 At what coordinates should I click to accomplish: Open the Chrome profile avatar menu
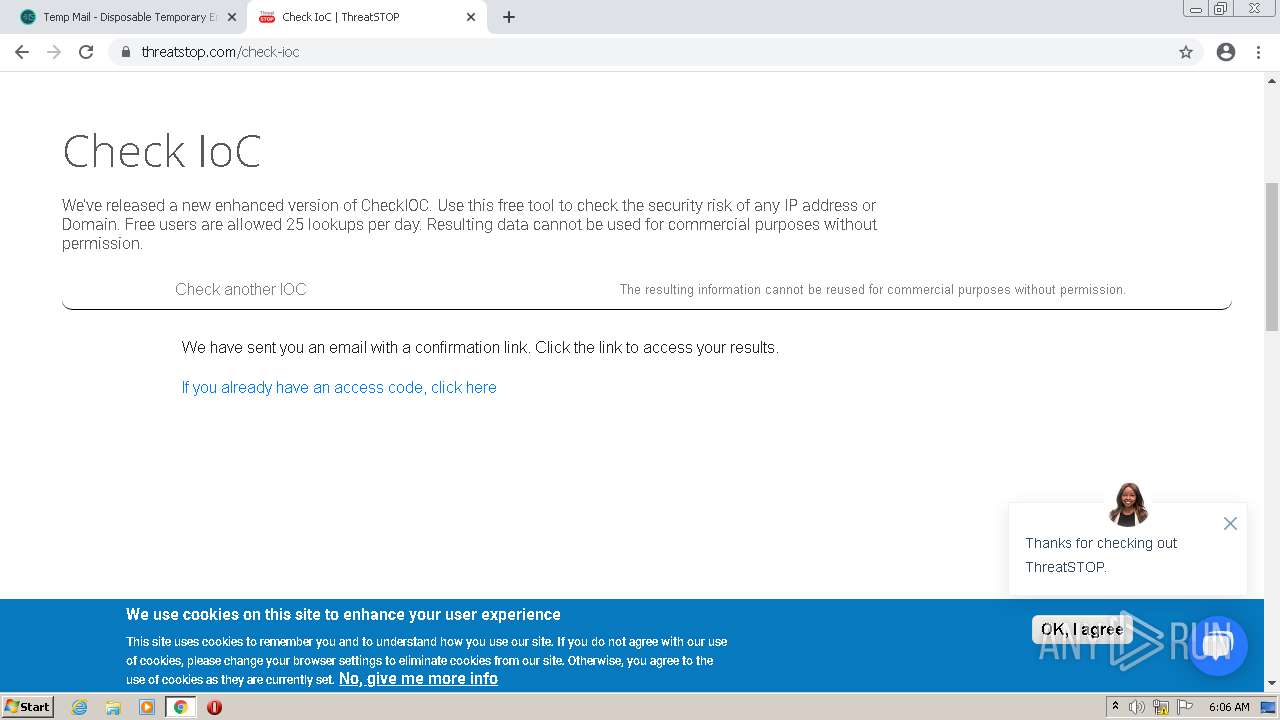pos(1226,52)
